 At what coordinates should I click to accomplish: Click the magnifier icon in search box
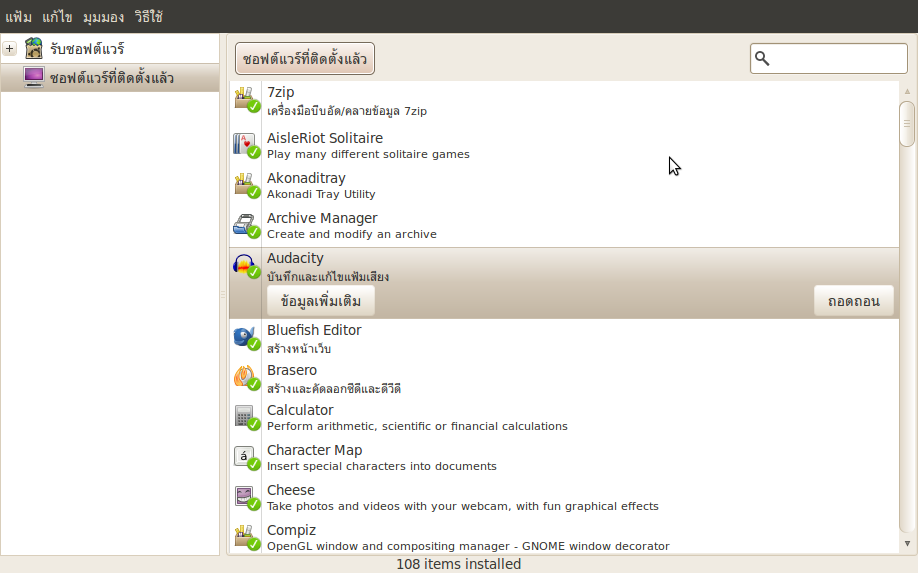[762, 58]
